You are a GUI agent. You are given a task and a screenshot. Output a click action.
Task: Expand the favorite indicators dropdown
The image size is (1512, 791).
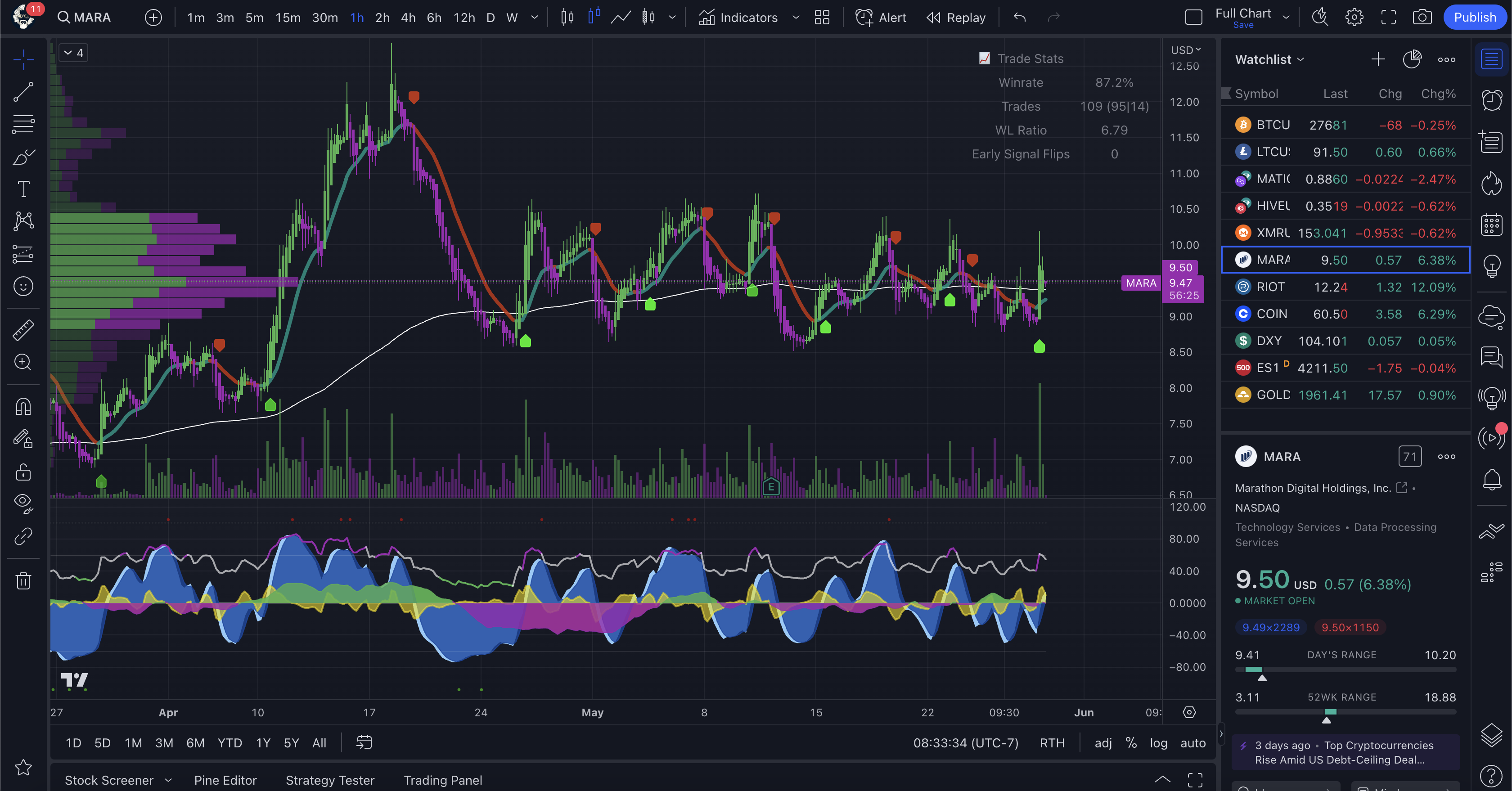[796, 18]
